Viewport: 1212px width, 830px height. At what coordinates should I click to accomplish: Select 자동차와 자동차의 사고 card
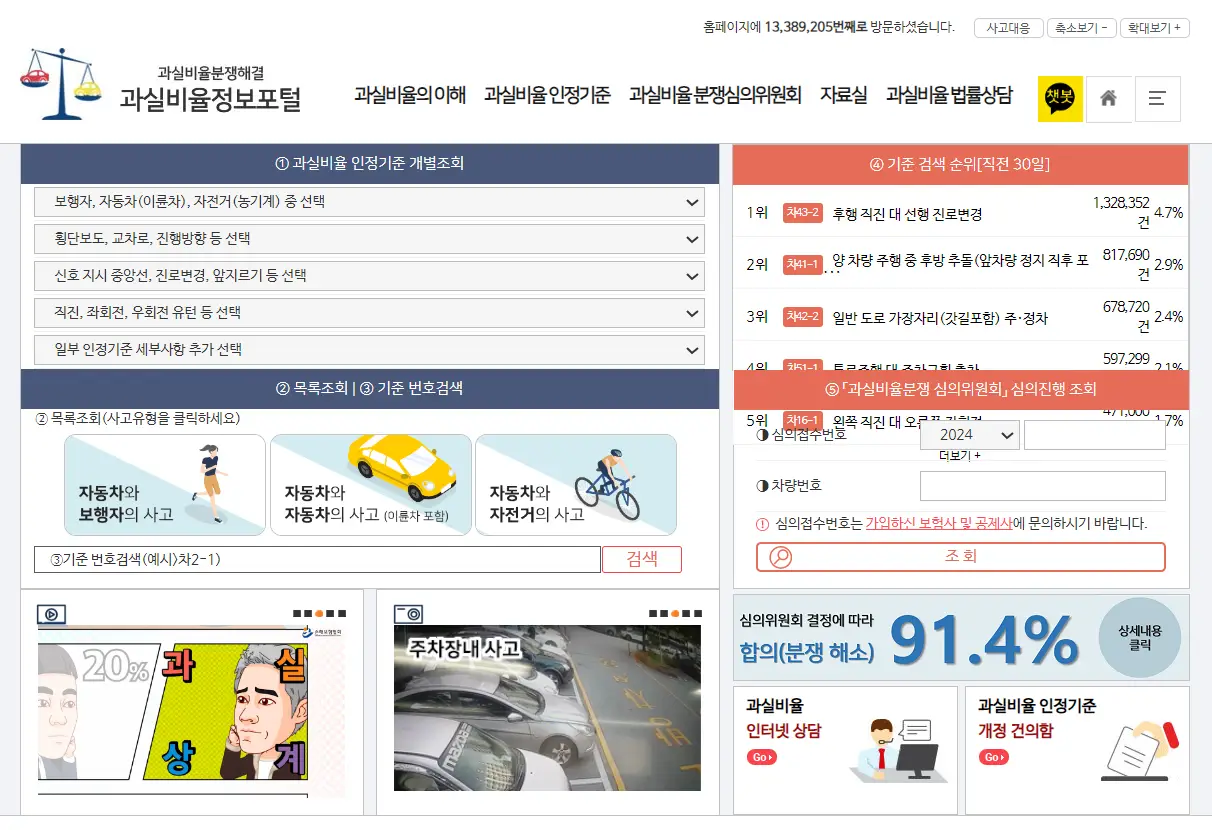tap(371, 485)
